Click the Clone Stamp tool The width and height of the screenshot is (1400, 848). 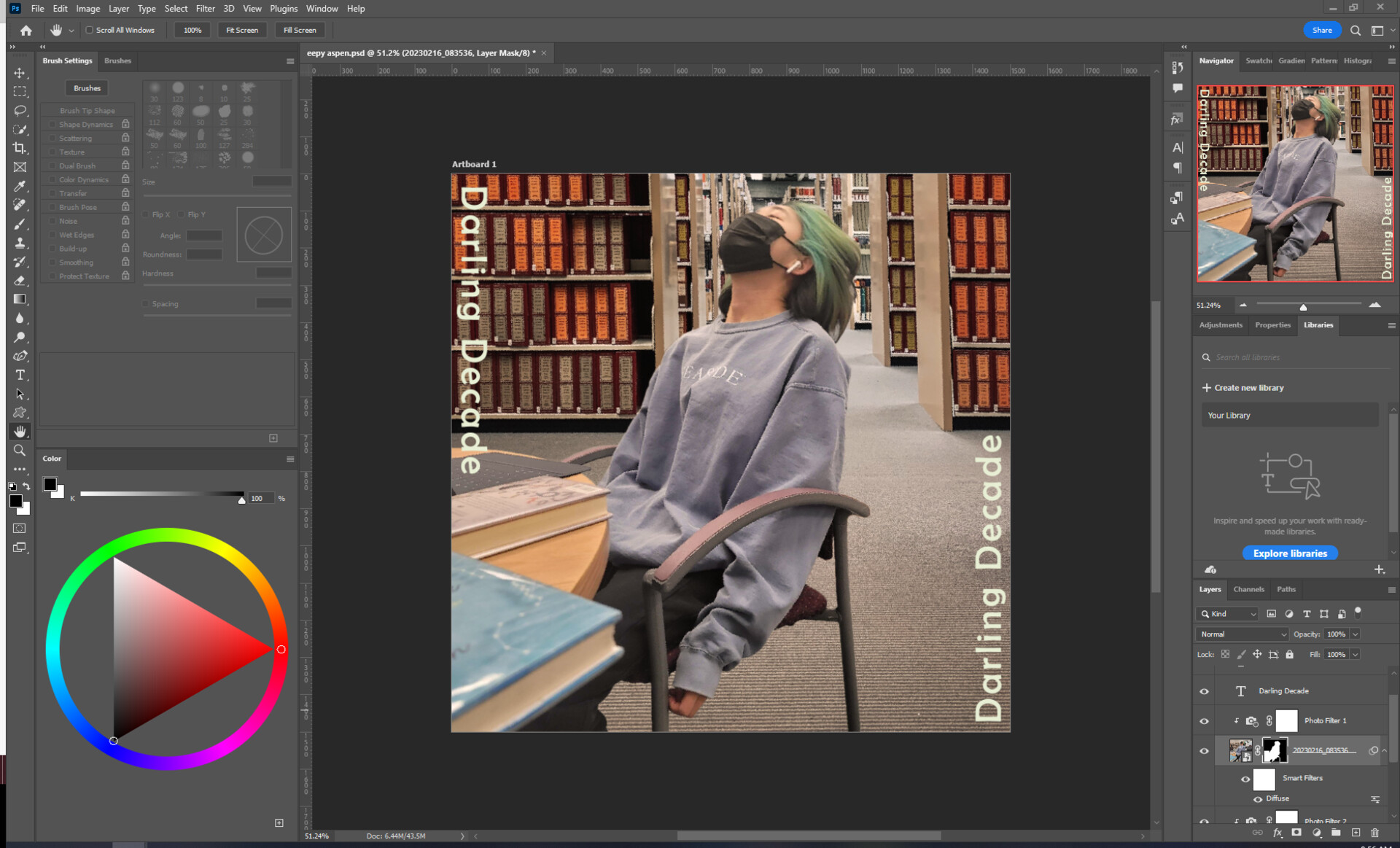20,243
